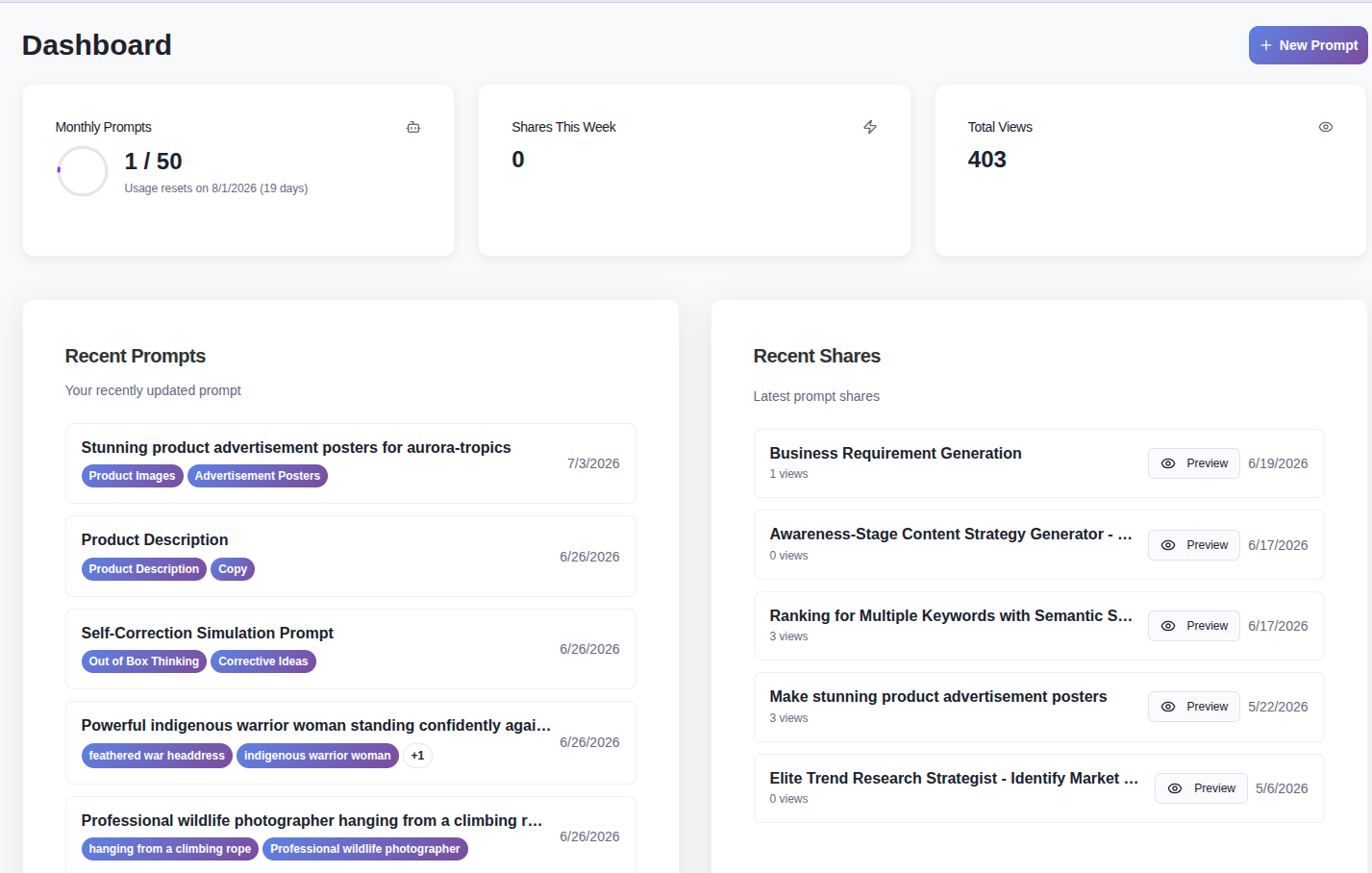Select the Product Images tag
The image size is (1372, 873).
click(x=133, y=476)
